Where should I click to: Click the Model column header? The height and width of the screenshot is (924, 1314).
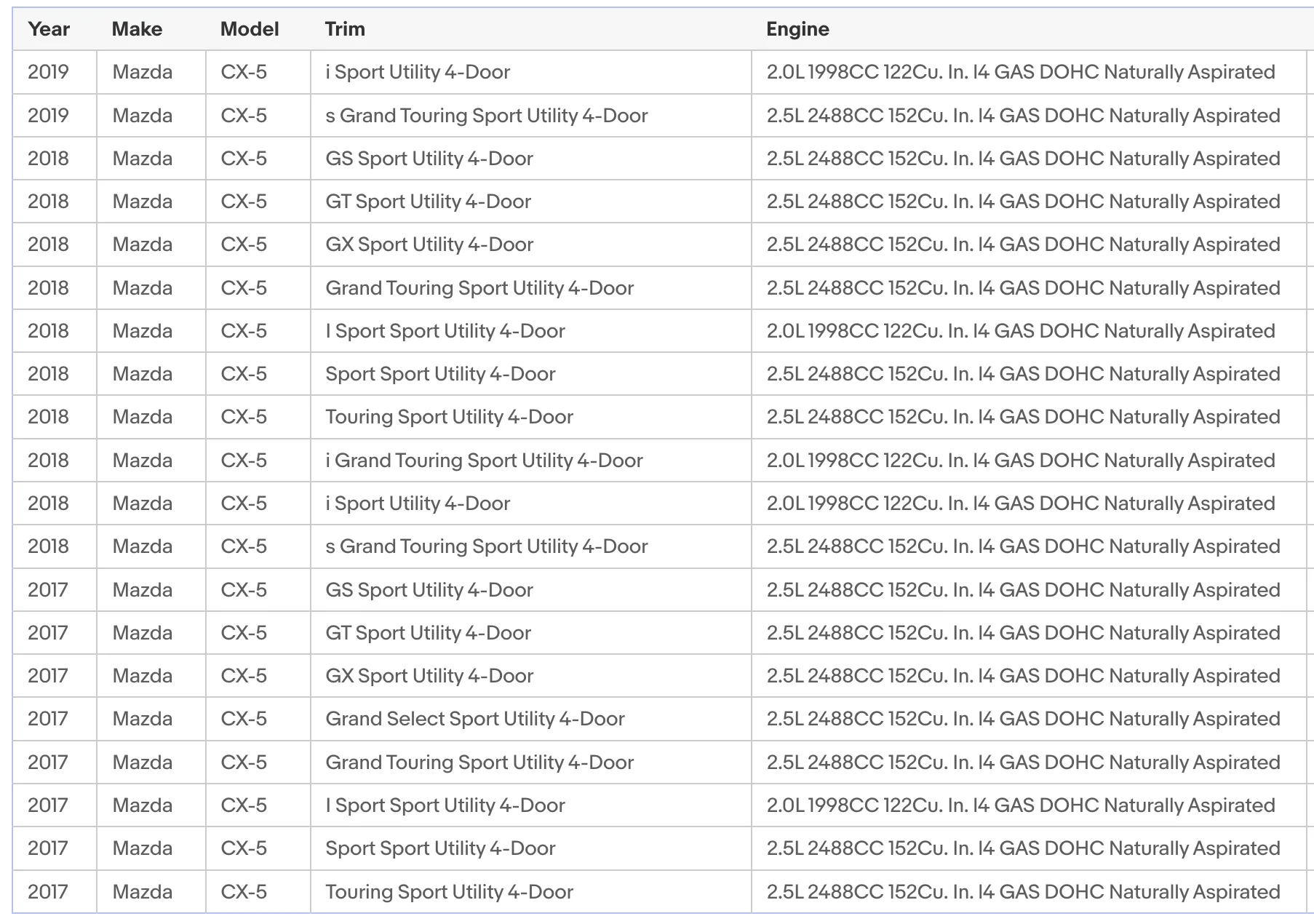pyautogui.click(x=250, y=29)
